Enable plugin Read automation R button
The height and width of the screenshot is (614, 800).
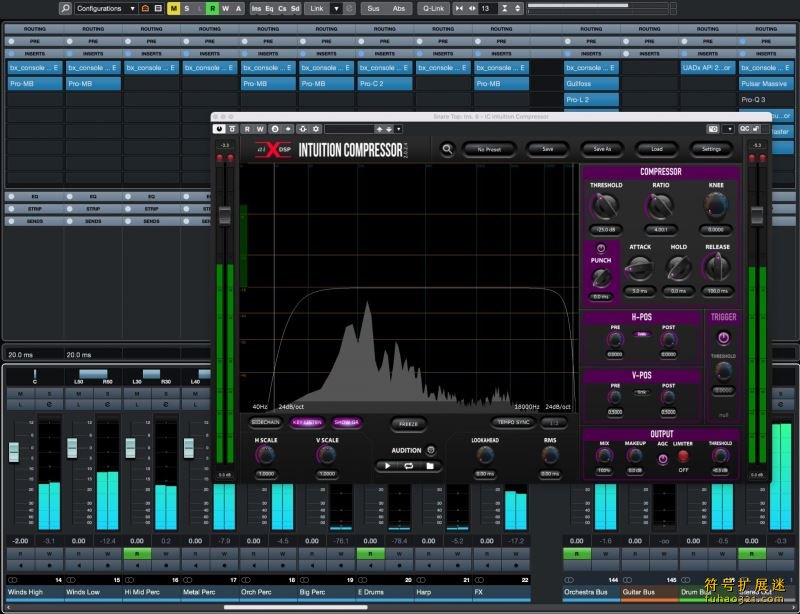click(x=247, y=129)
